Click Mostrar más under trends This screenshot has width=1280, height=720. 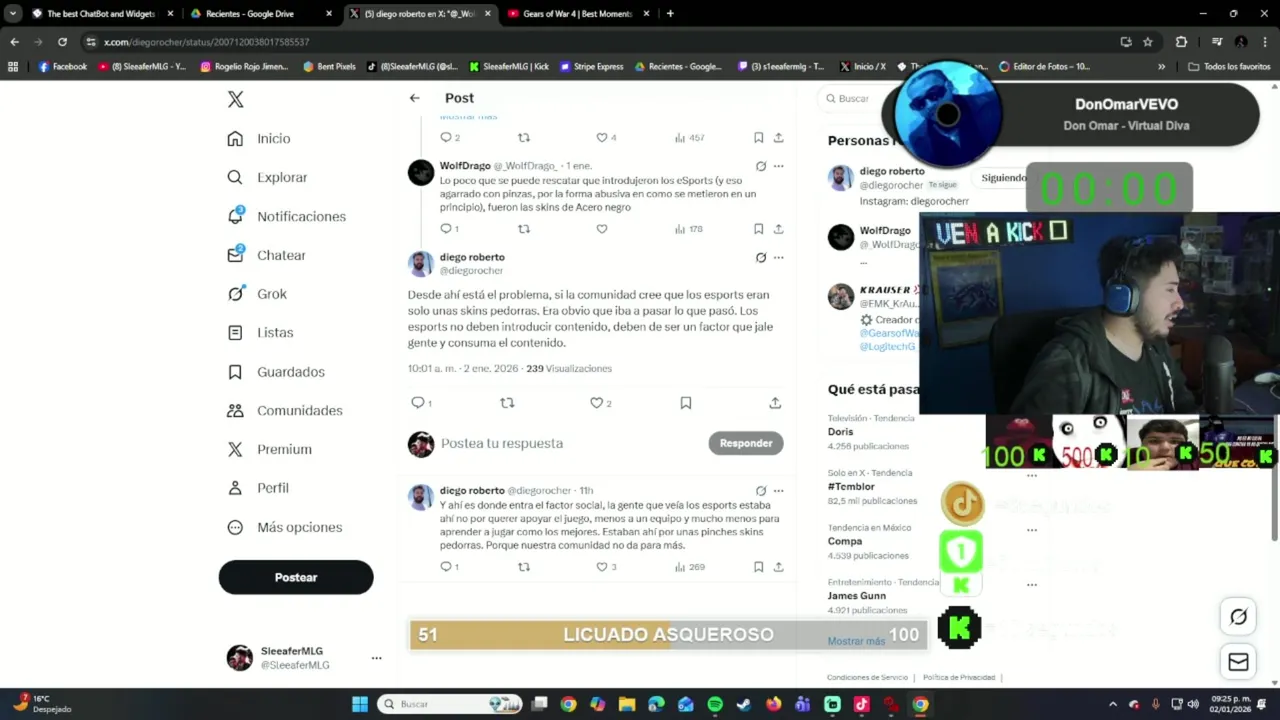856,641
